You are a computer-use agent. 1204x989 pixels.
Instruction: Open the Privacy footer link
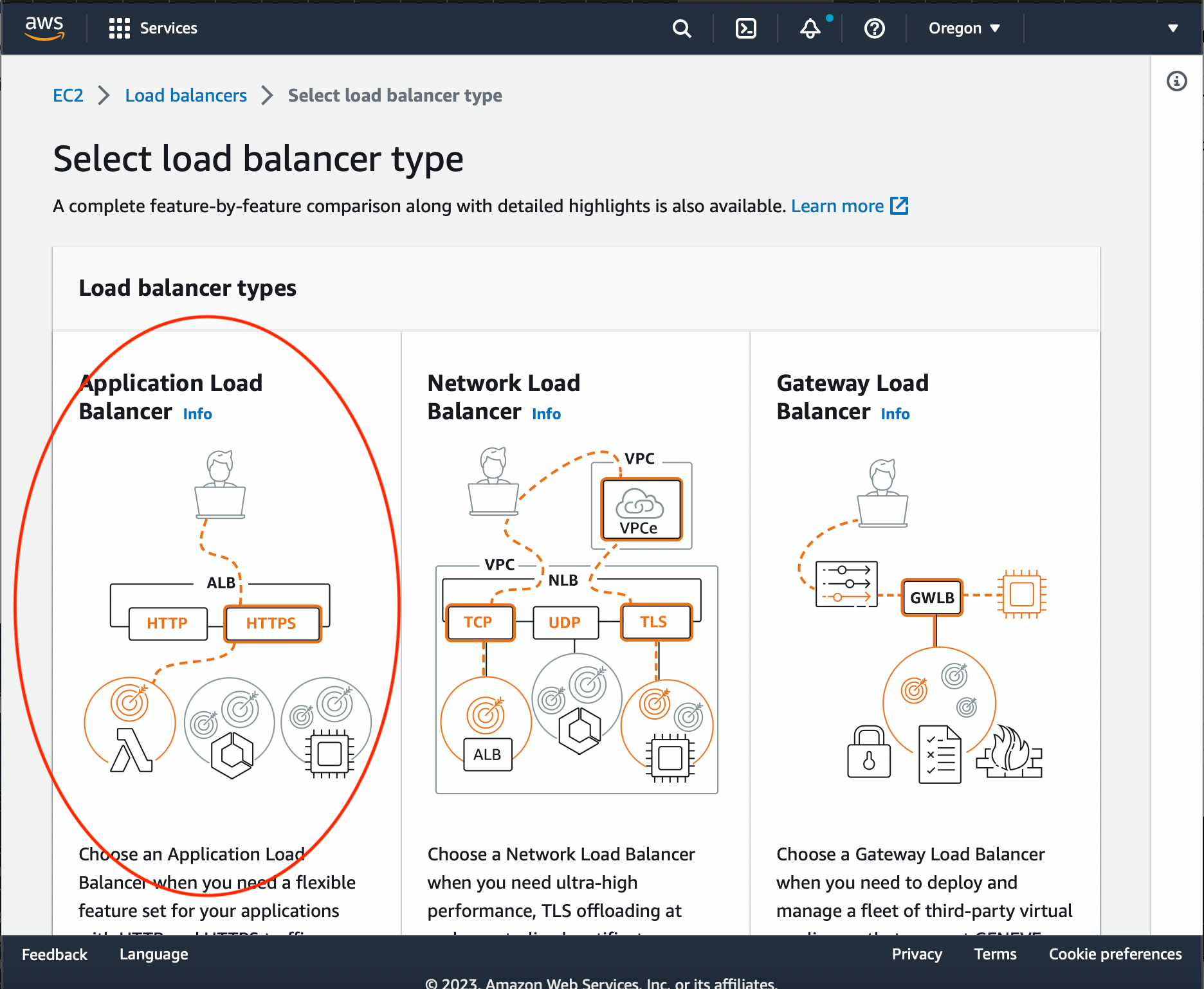click(917, 954)
